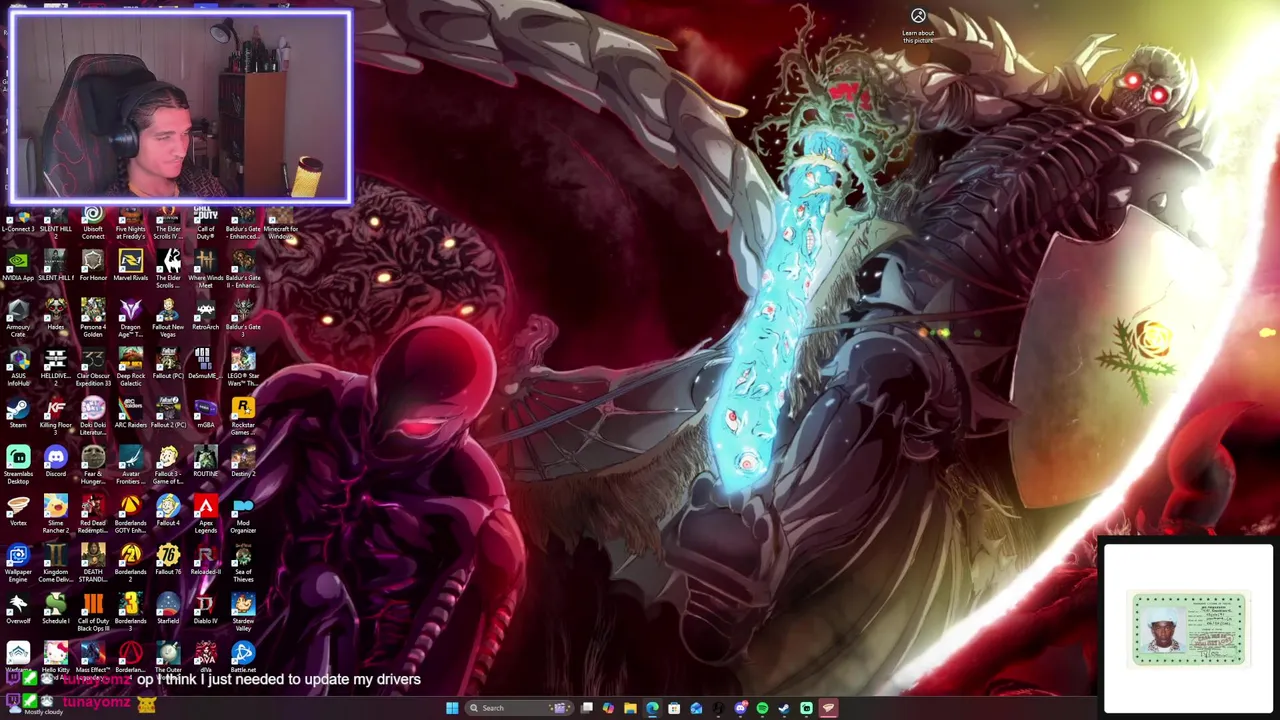Viewport: 1280px width, 720px height.
Task: Select the Dragon Age shortcut
Action: [130, 320]
